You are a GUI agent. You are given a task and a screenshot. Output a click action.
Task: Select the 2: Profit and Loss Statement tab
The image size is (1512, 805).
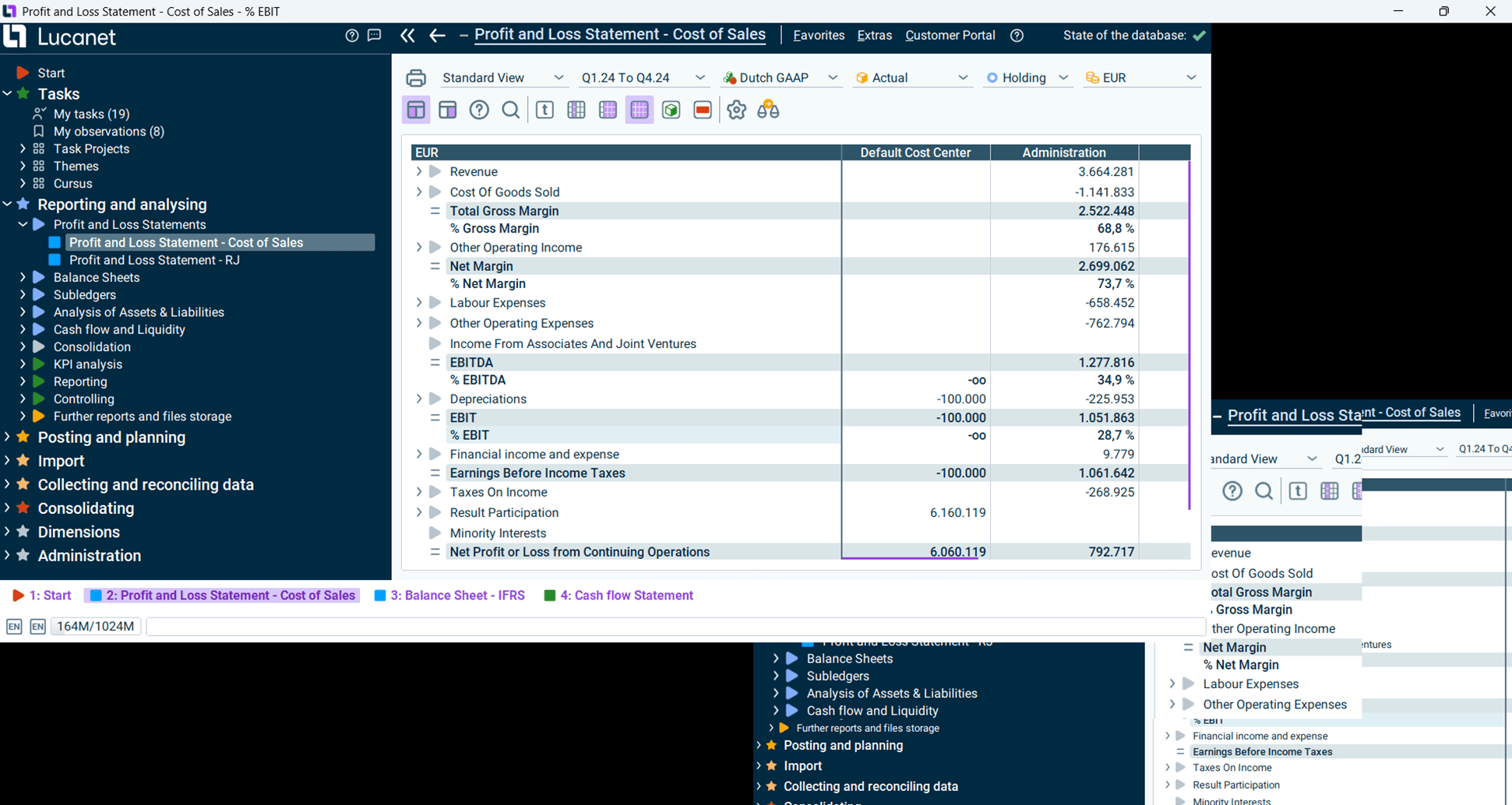click(222, 596)
